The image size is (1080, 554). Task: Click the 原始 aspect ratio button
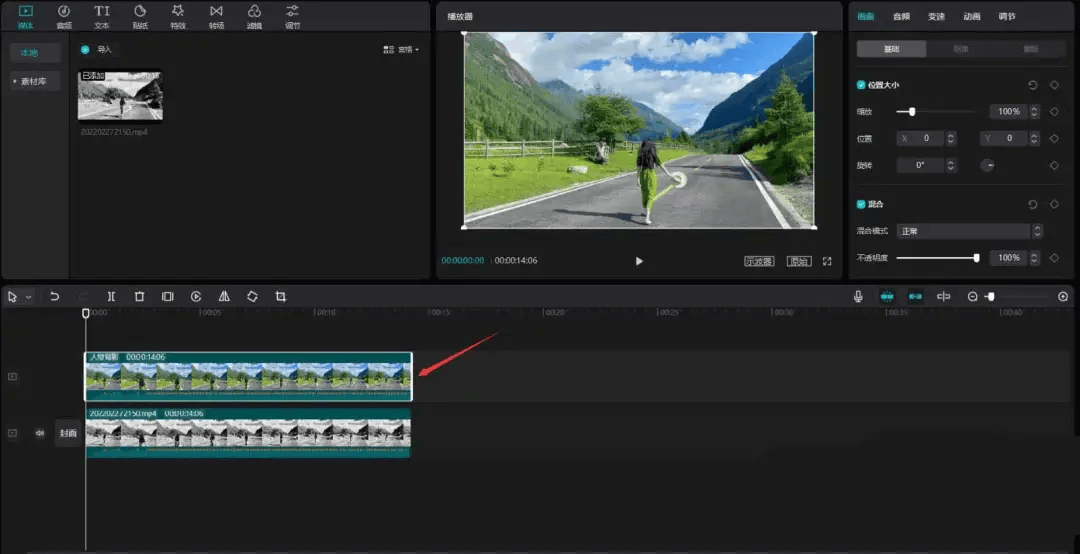tap(799, 261)
